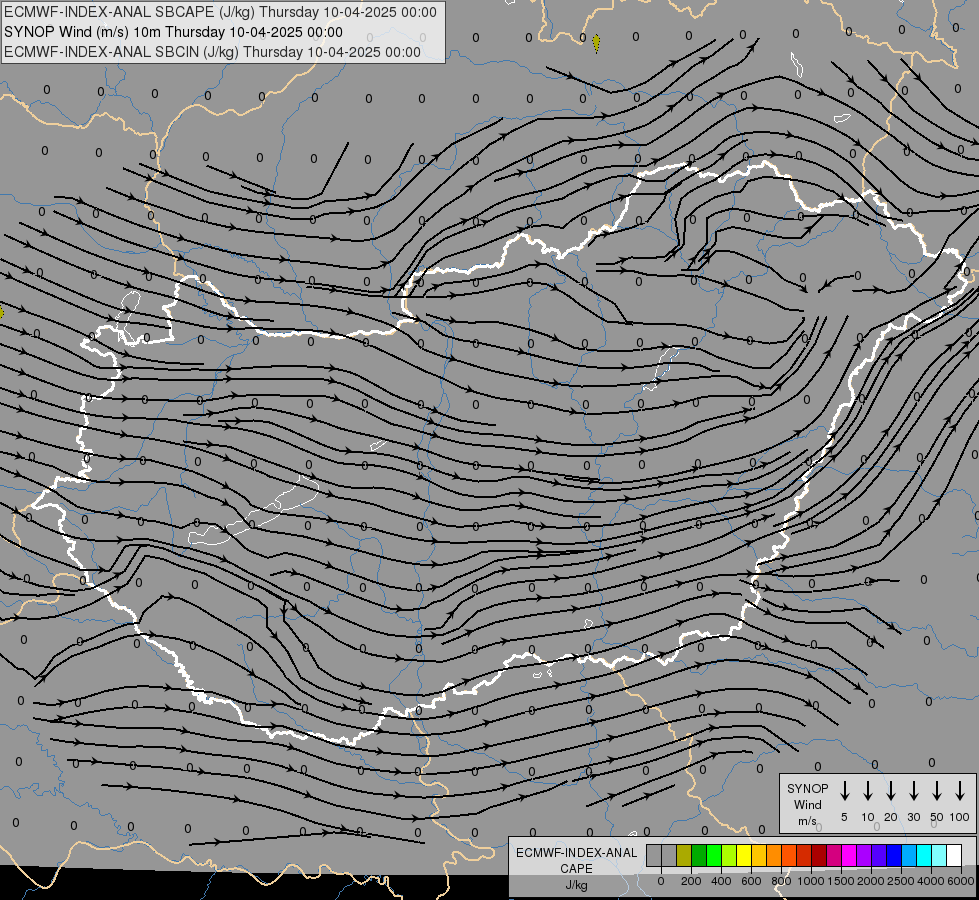The width and height of the screenshot is (979, 900).
Task: Click the SBCIN title line in header
Action: pos(212,52)
